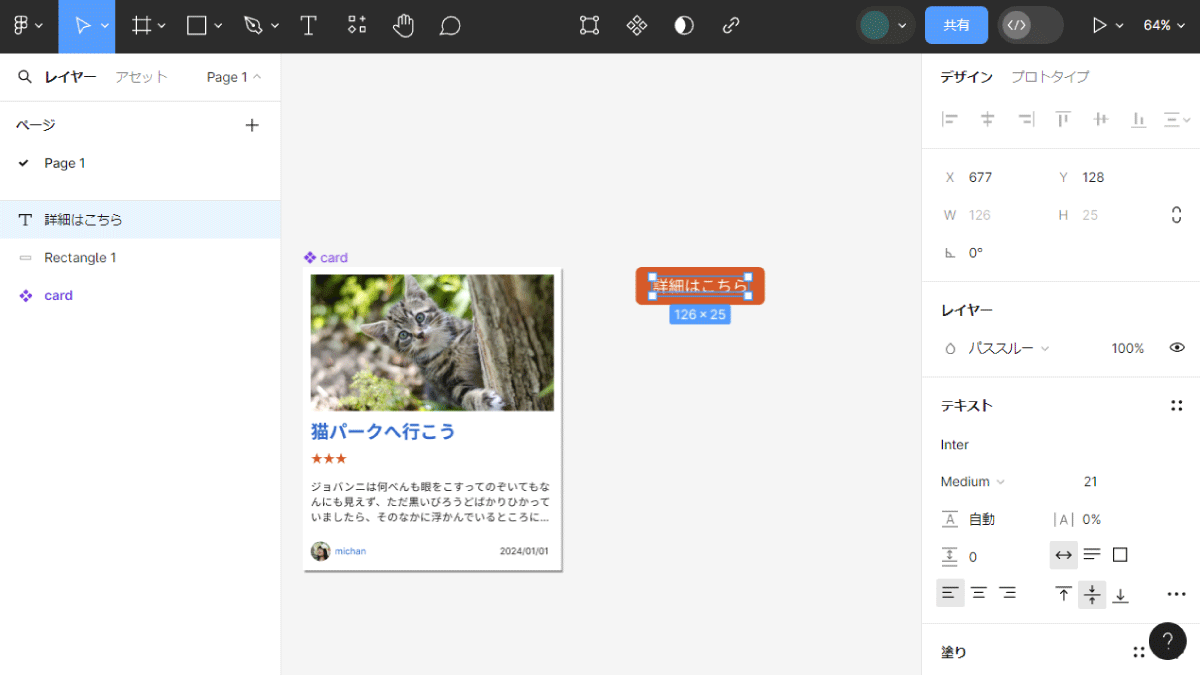The width and height of the screenshot is (1200, 675).
Task: Toggle constrain proportions lock
Action: [x=1176, y=215]
